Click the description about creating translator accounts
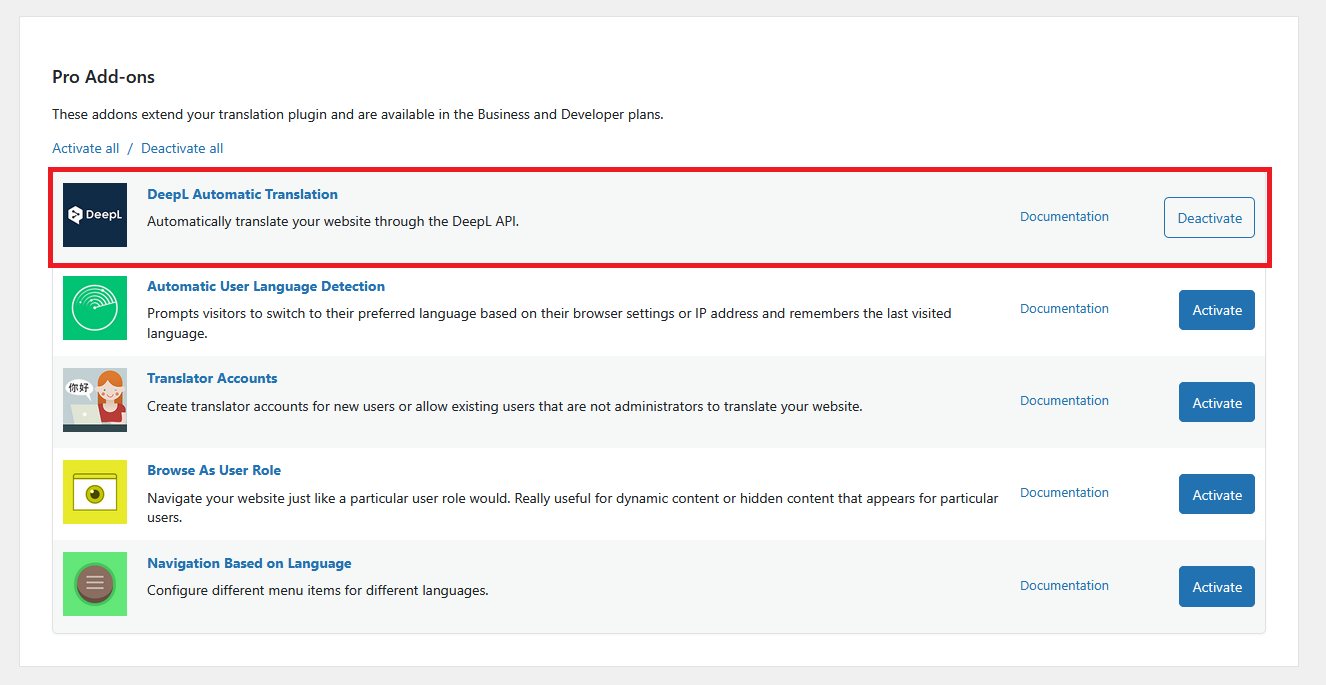The image size is (1326, 685). click(504, 406)
